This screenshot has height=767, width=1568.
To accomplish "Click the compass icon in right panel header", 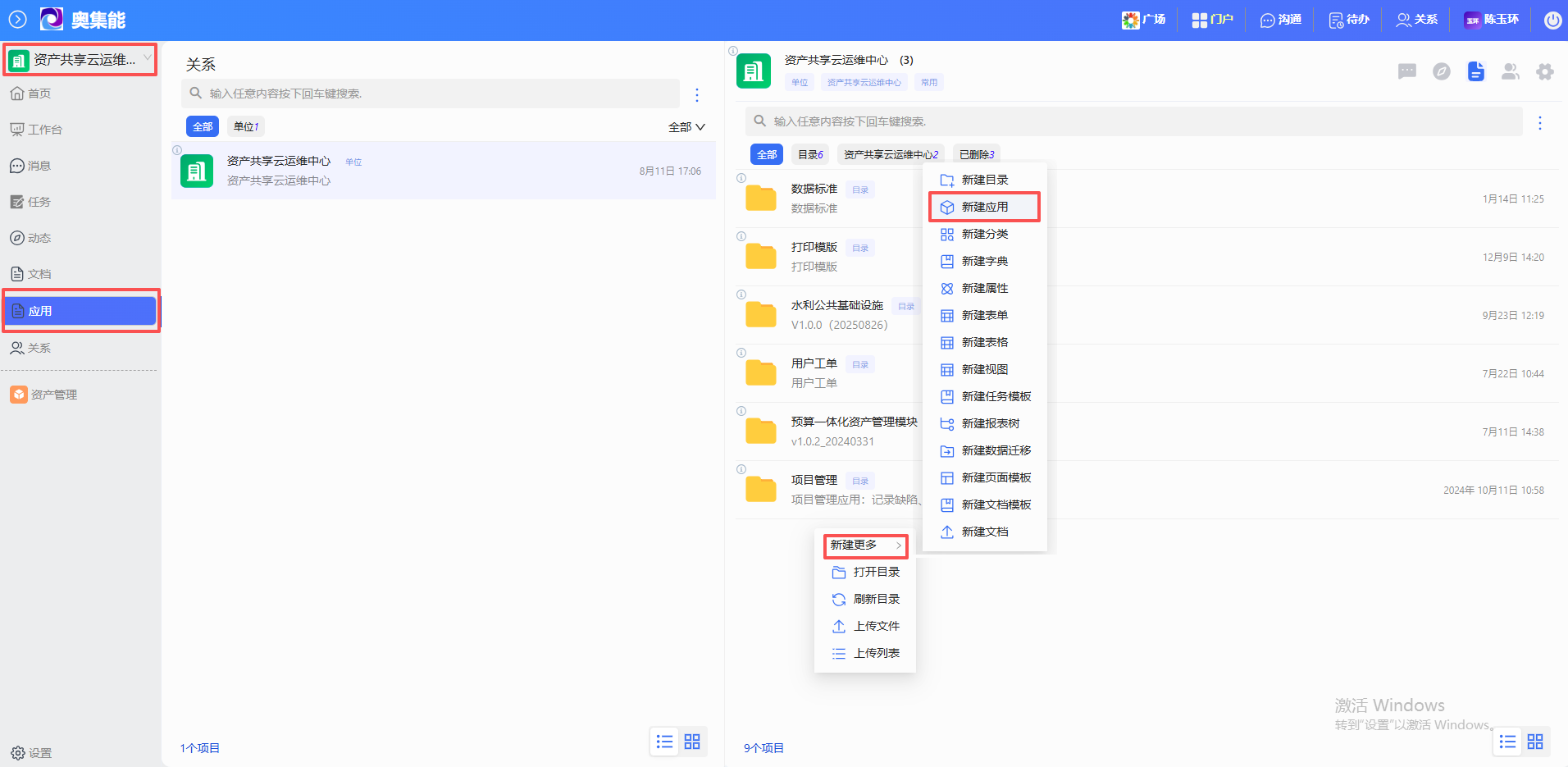I will 1442,72.
